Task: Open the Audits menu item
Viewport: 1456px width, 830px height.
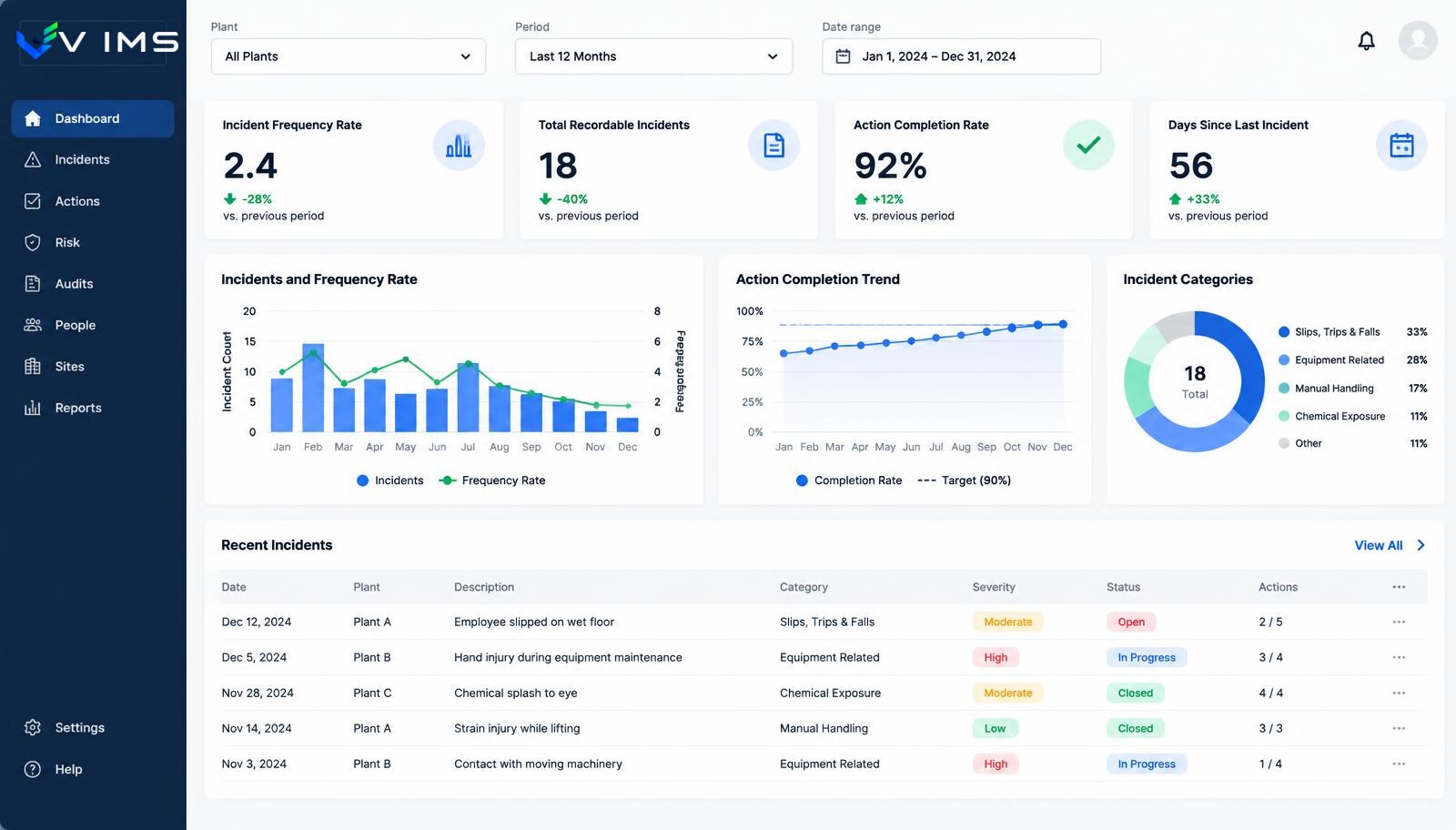Action: (93, 284)
